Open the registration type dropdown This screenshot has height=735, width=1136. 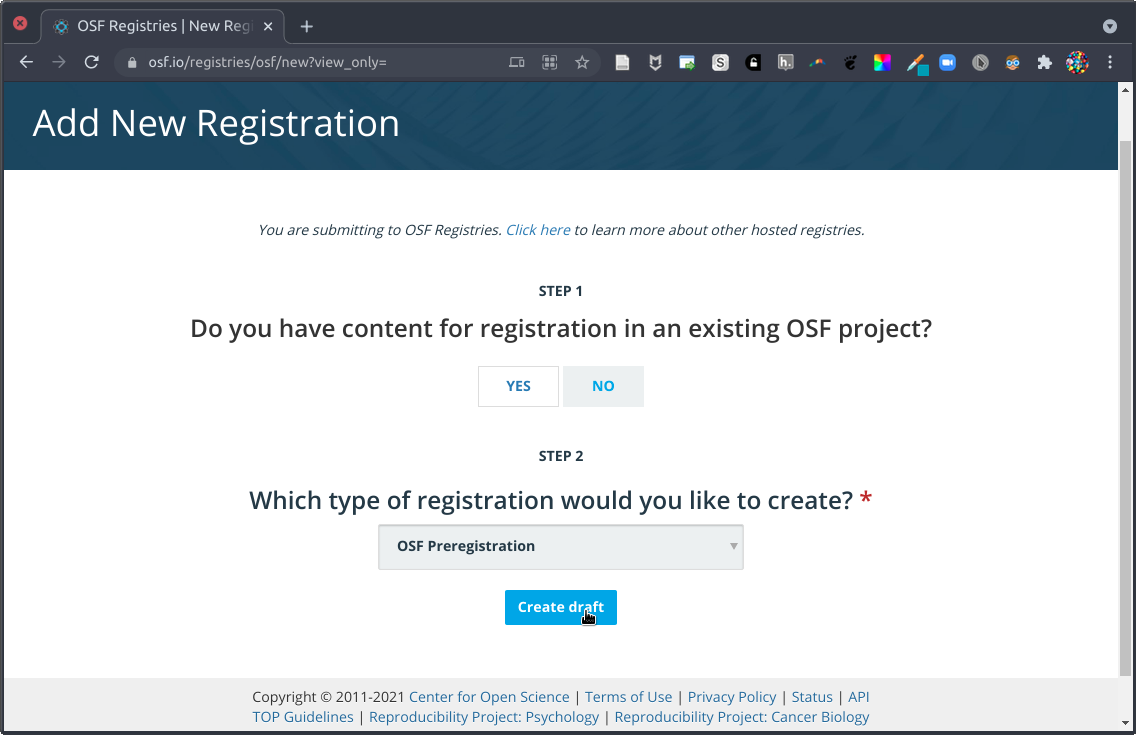pos(560,547)
